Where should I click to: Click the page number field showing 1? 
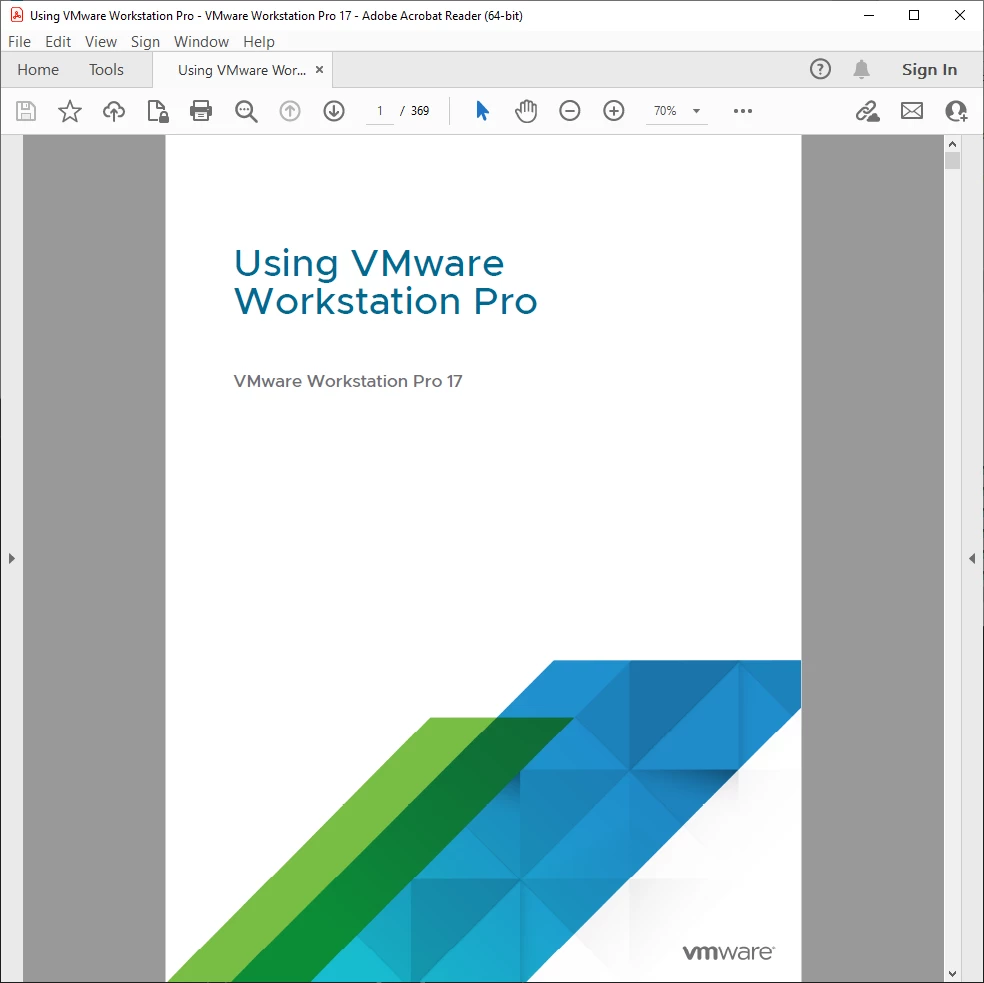pyautogui.click(x=380, y=111)
